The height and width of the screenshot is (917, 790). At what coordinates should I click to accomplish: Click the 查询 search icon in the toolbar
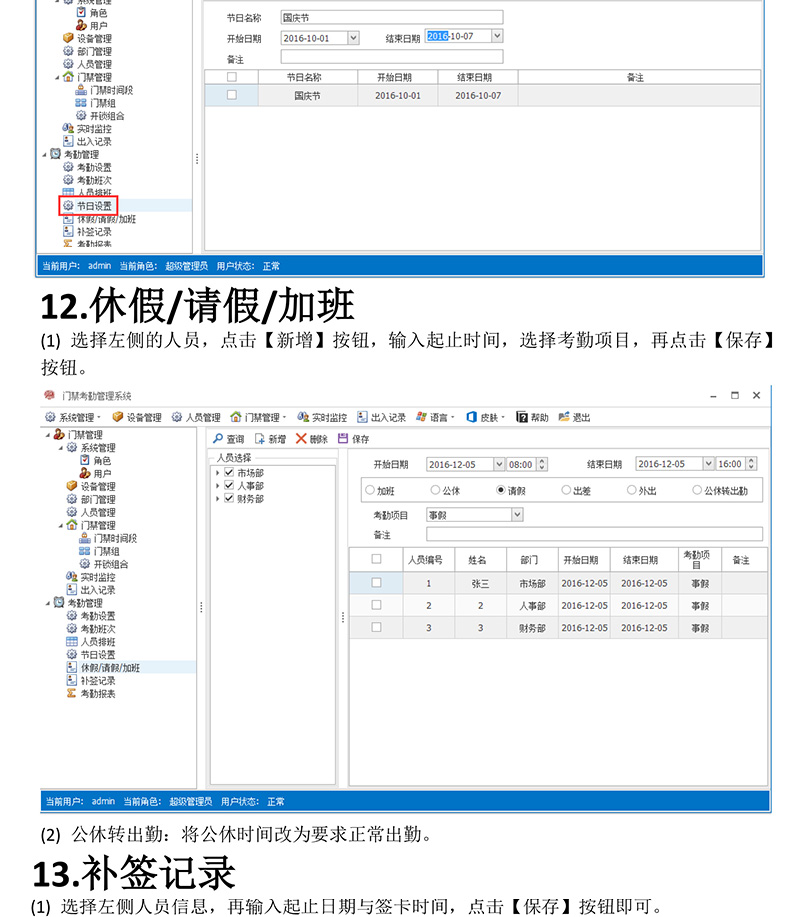coord(219,439)
